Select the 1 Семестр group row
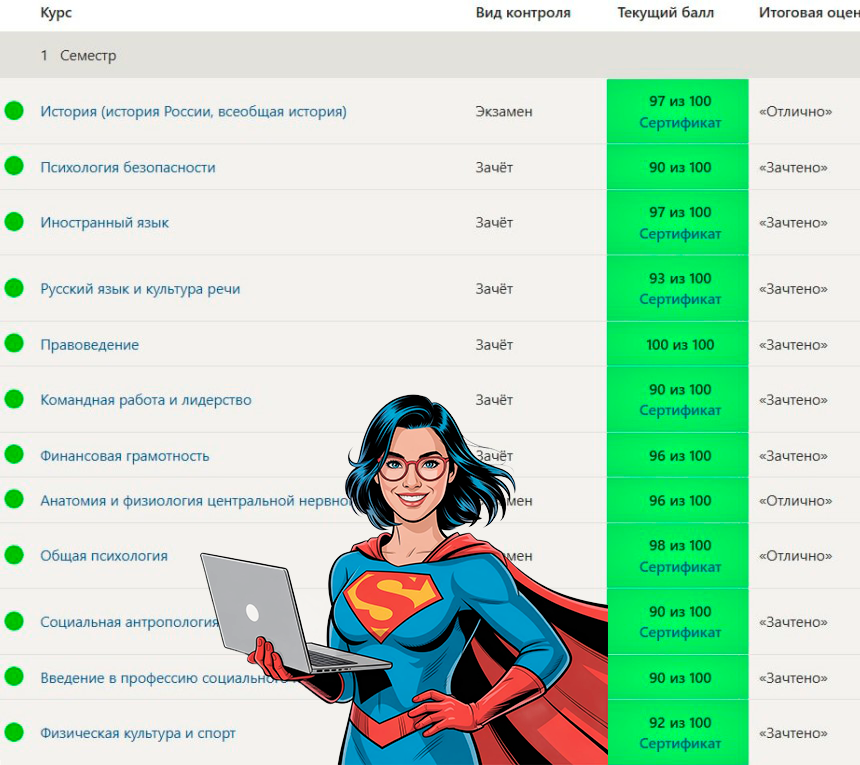860x765 pixels. point(430,55)
